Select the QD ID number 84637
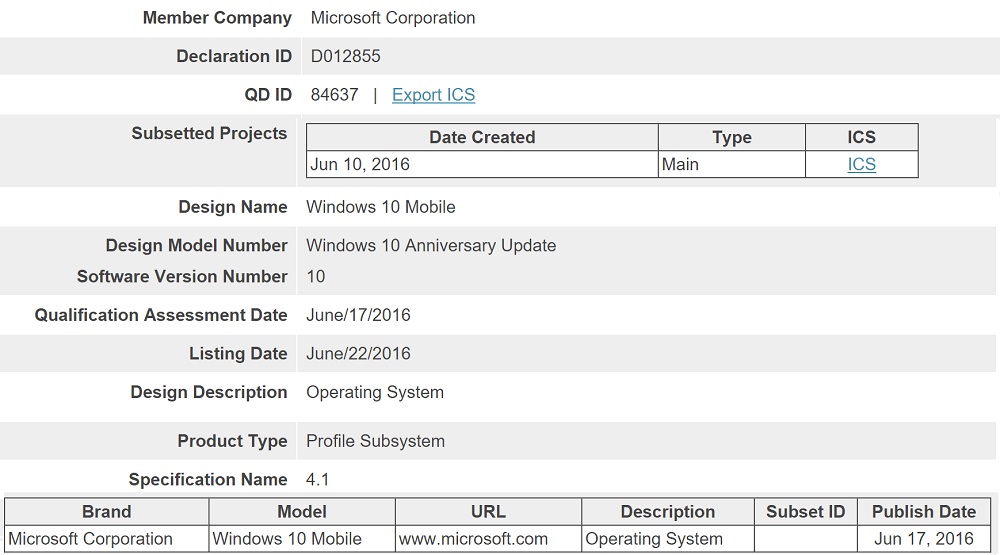Screen dimensions: 1000x555 coord(334,95)
